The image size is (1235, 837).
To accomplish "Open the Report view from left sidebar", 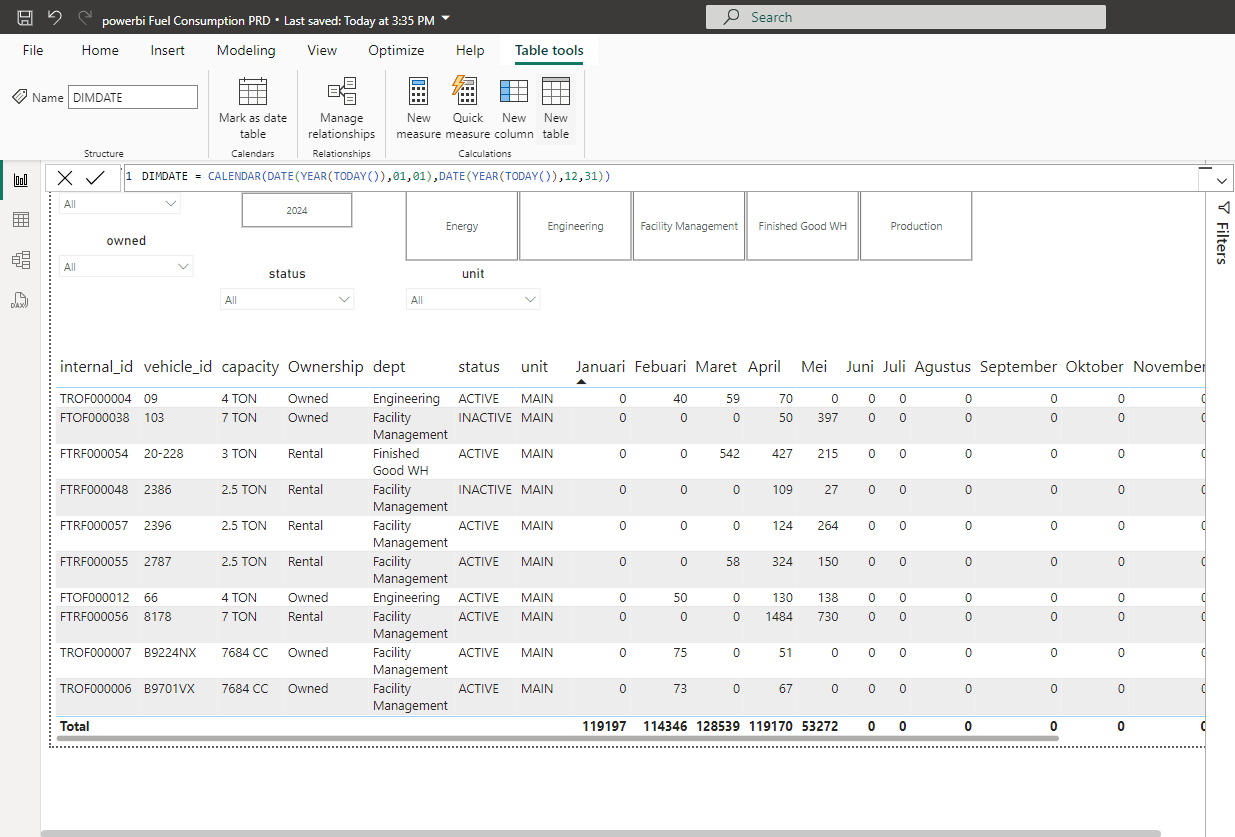I will 20,180.
